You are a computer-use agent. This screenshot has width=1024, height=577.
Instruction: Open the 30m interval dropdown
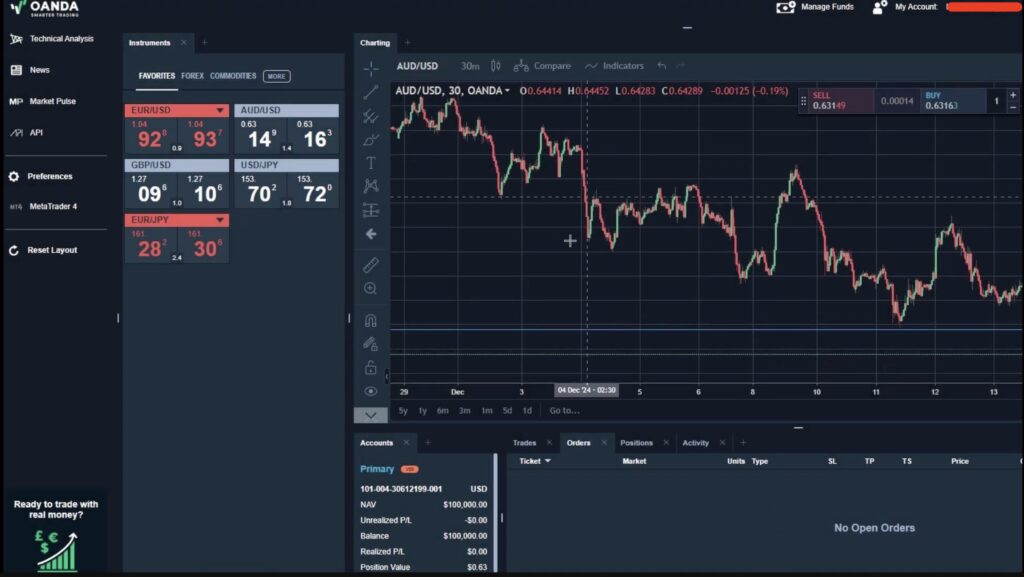[x=470, y=66]
